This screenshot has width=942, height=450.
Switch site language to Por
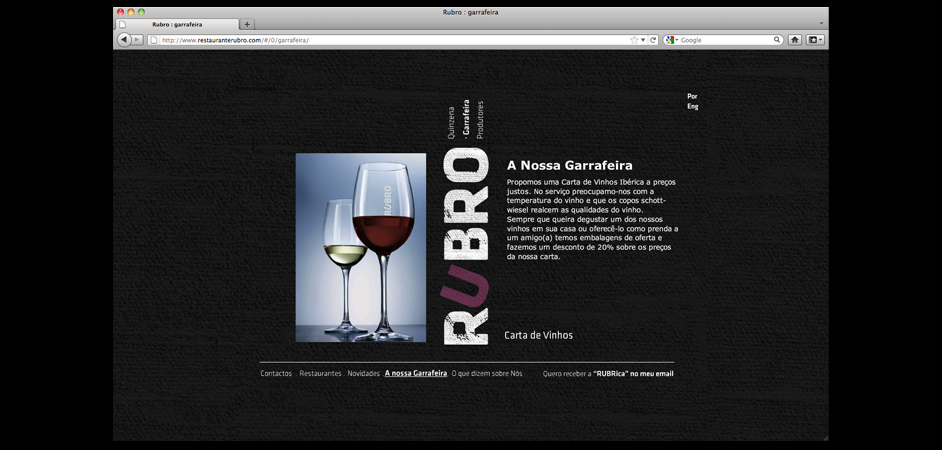click(692, 96)
